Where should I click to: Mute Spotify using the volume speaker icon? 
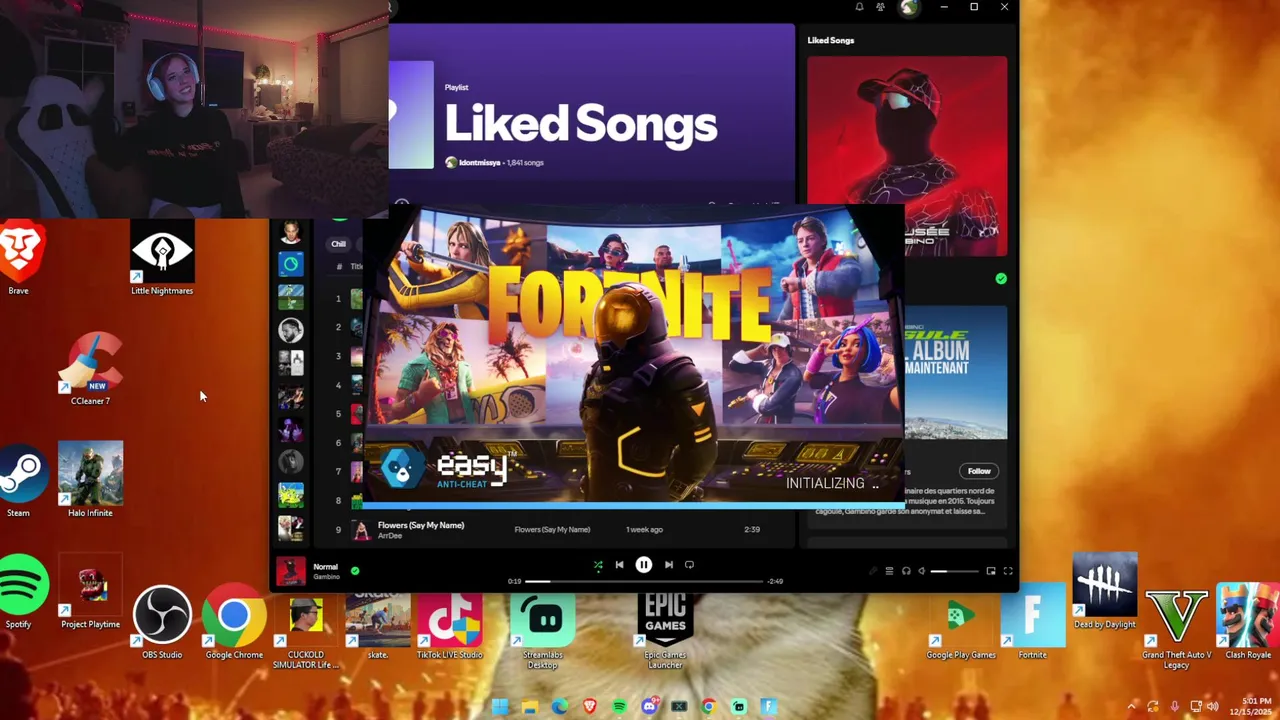(x=922, y=571)
